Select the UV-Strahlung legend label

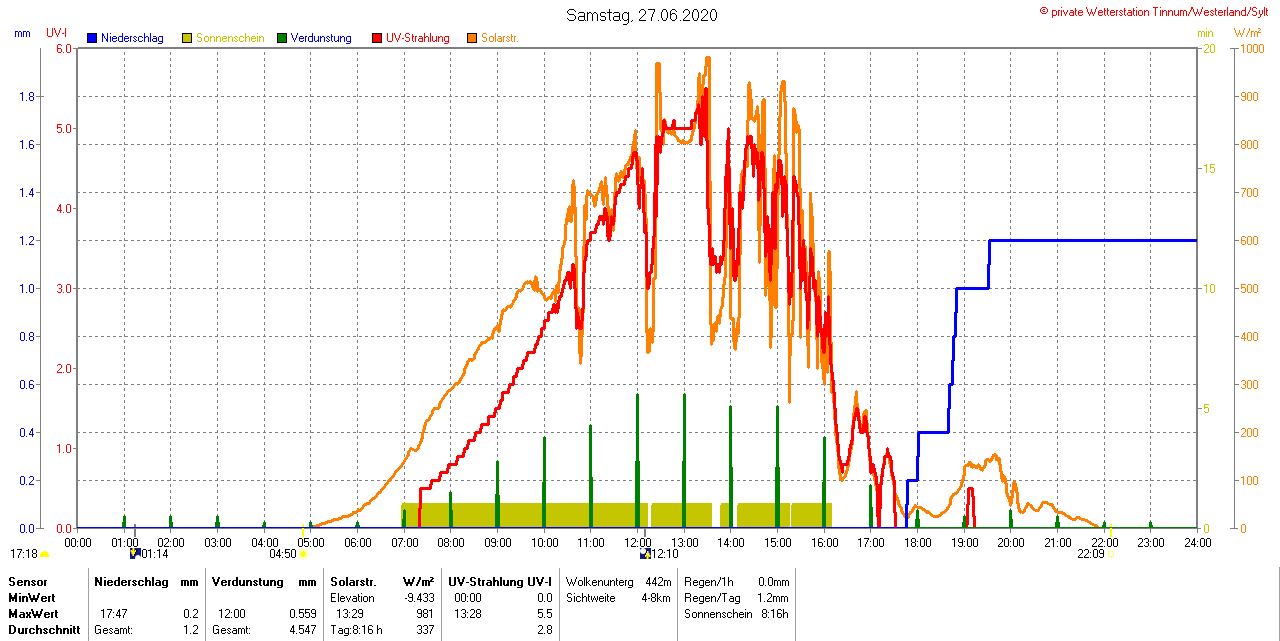pos(418,38)
